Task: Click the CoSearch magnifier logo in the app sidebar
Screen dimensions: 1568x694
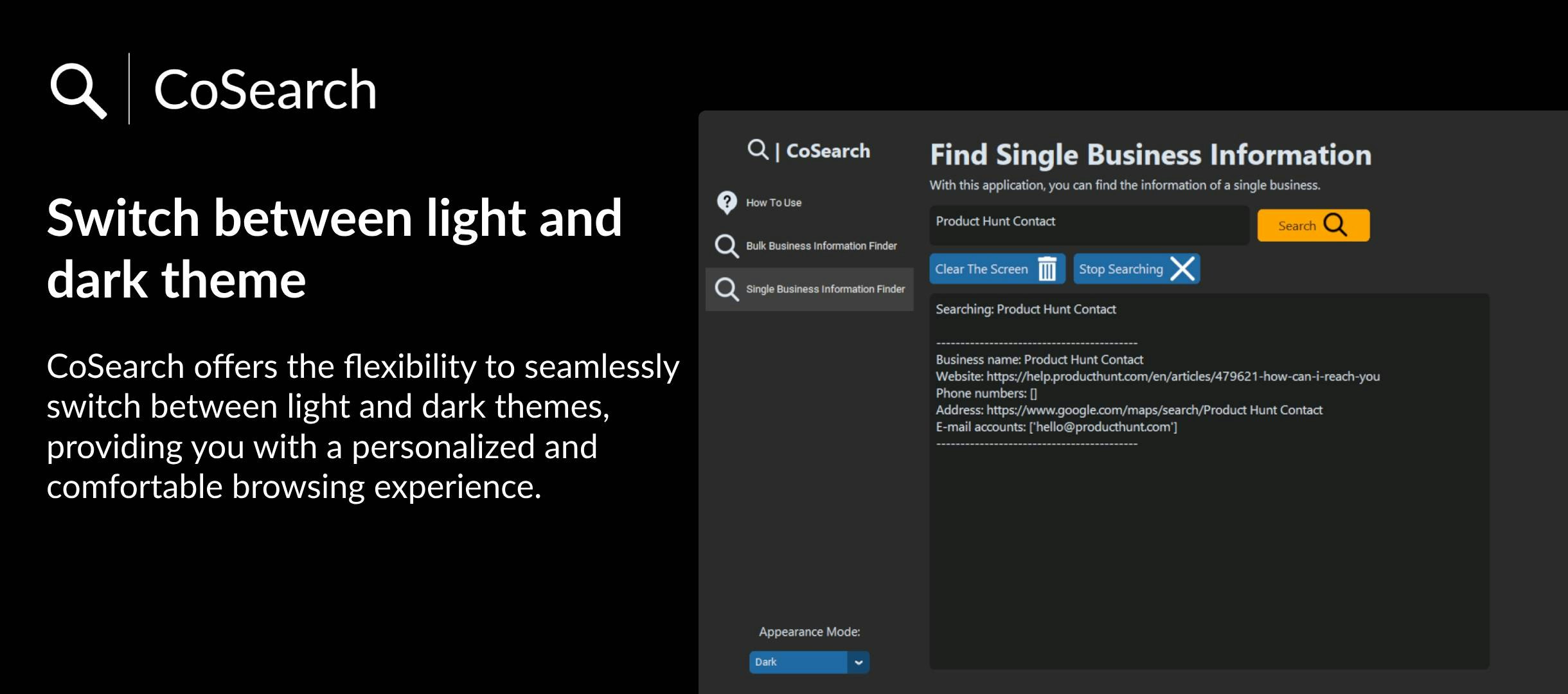Action: tap(758, 149)
